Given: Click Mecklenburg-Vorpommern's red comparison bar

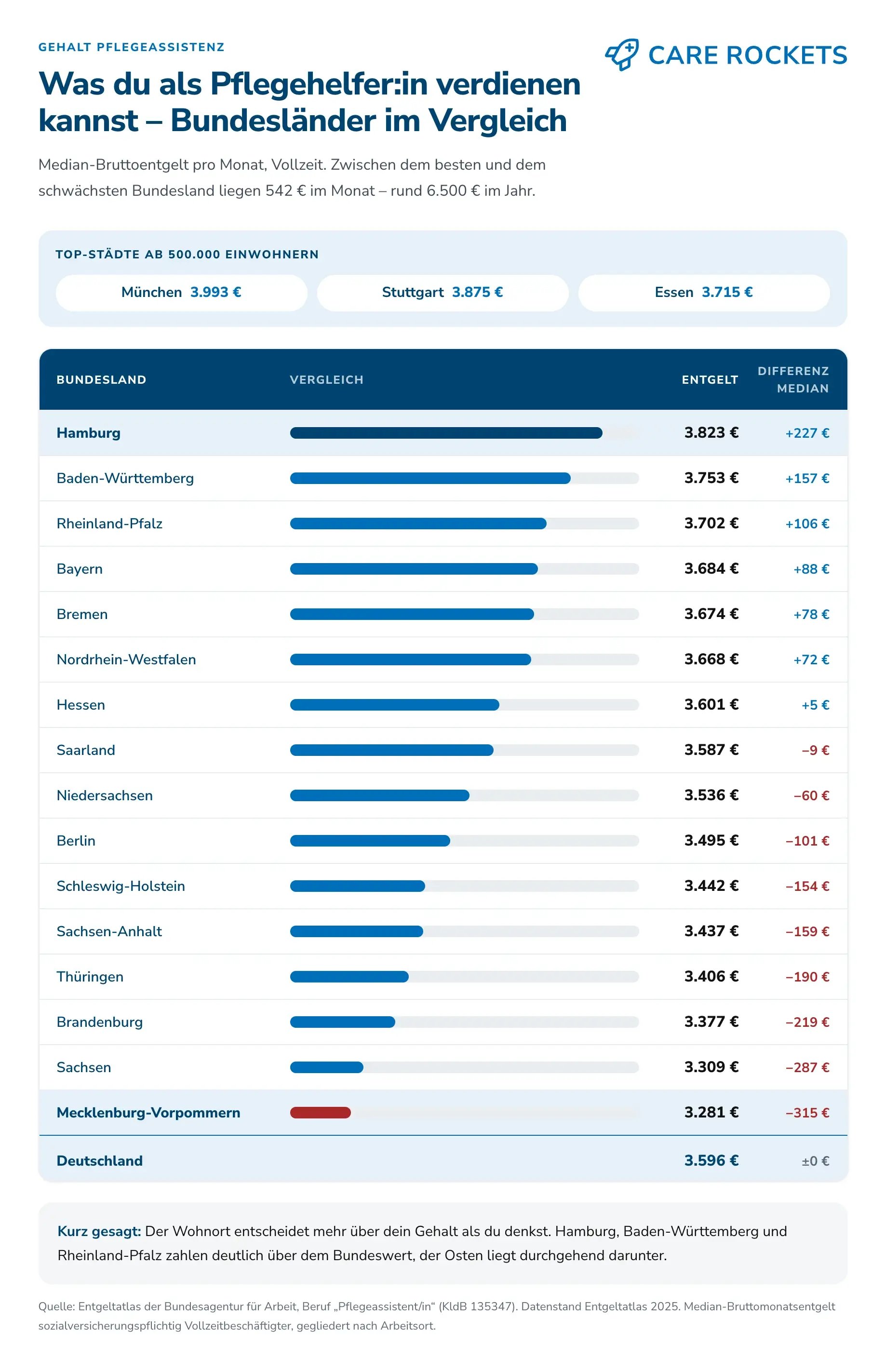Looking at the screenshot, I should tap(320, 1113).
